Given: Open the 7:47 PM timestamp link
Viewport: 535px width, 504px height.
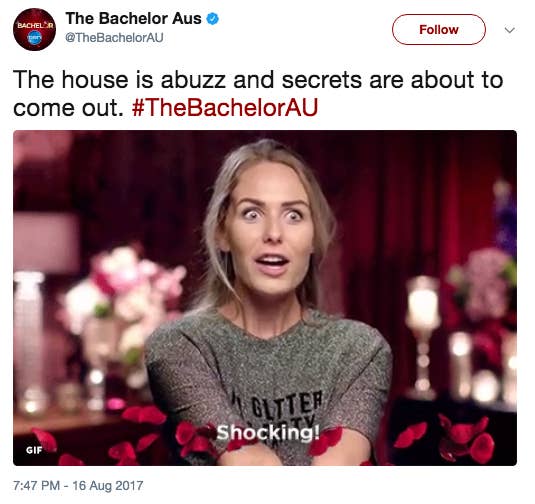Looking at the screenshot, I should click(36, 486).
